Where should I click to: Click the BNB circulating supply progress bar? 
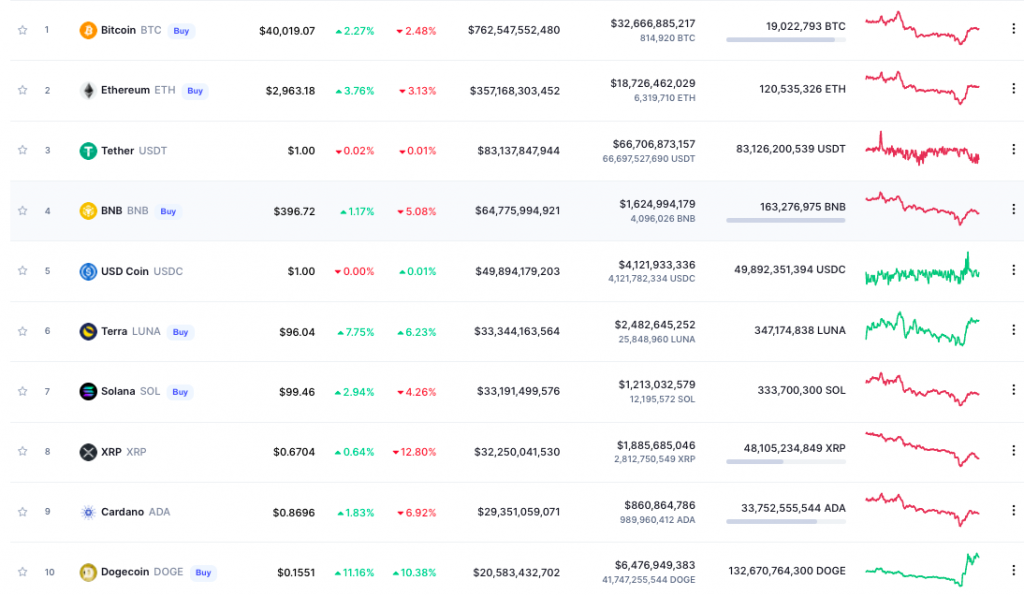786,220
